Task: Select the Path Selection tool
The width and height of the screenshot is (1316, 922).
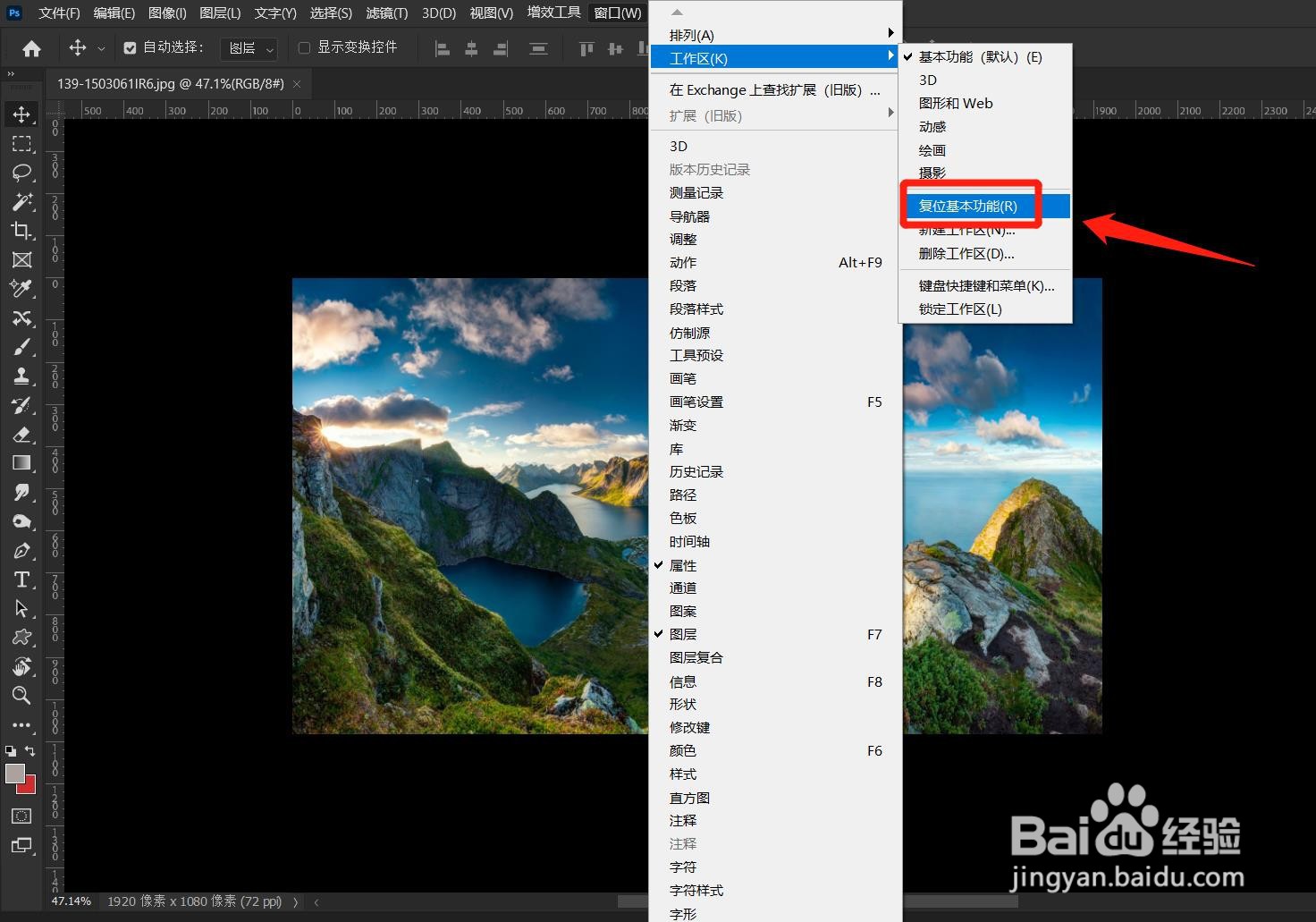Action: [x=21, y=608]
